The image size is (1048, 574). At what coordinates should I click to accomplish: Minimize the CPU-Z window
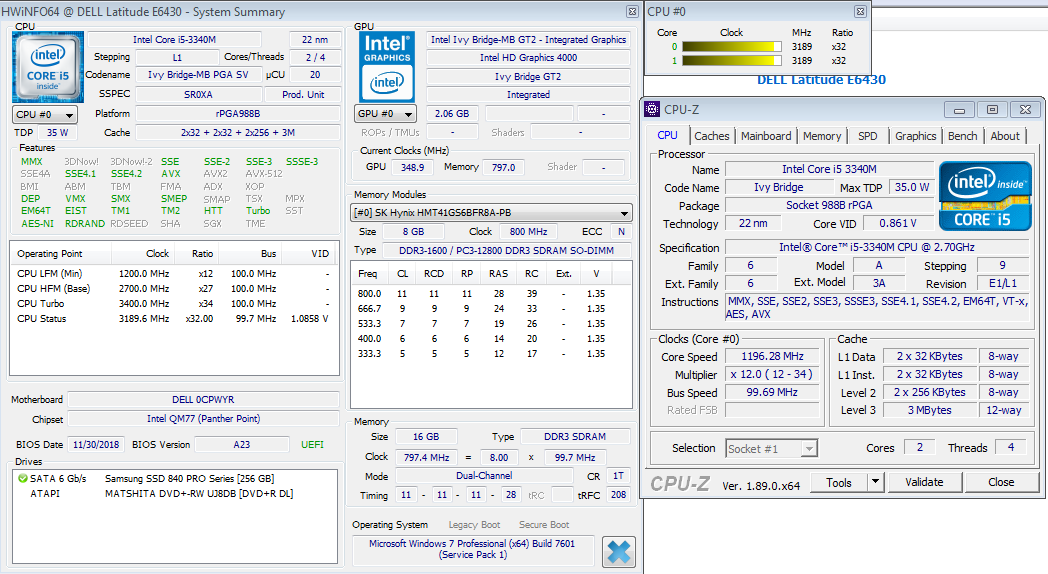tap(960, 110)
